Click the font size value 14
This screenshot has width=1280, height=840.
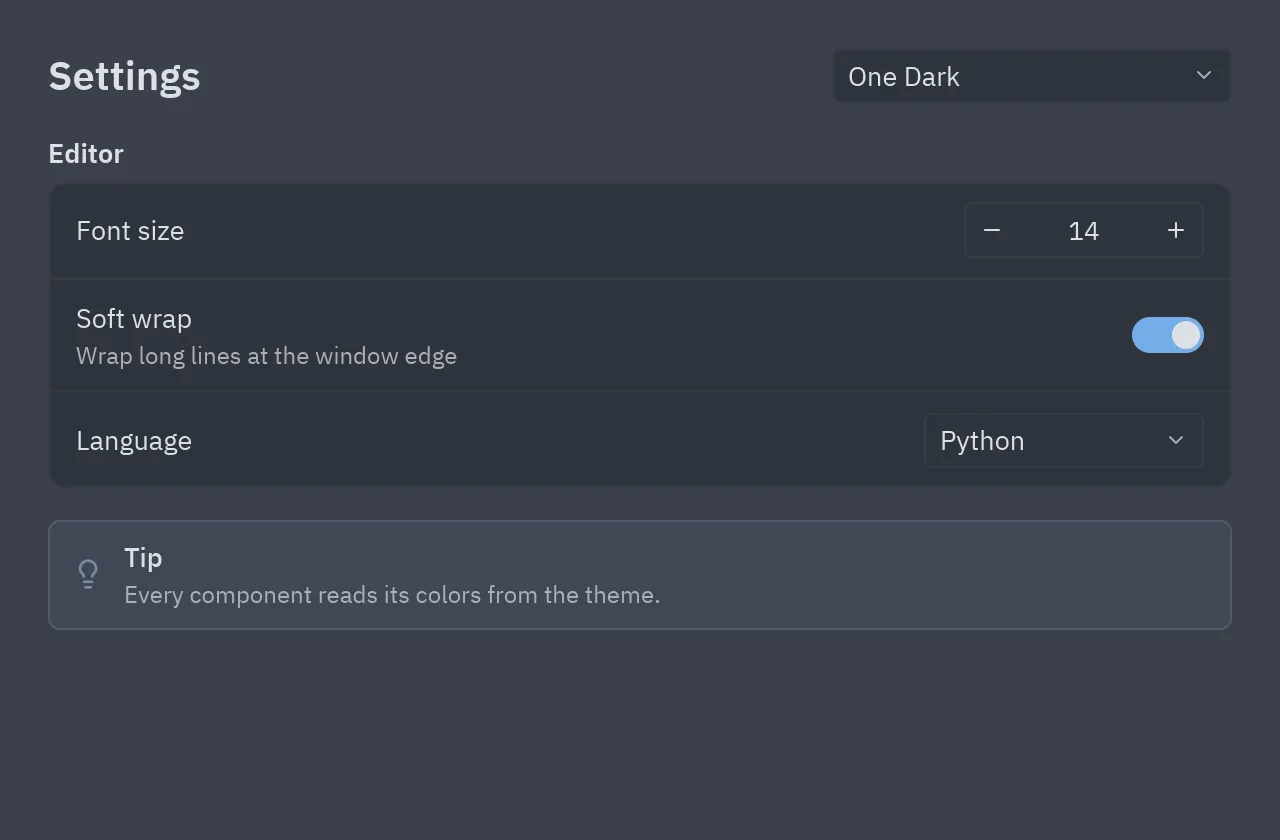pos(1084,231)
